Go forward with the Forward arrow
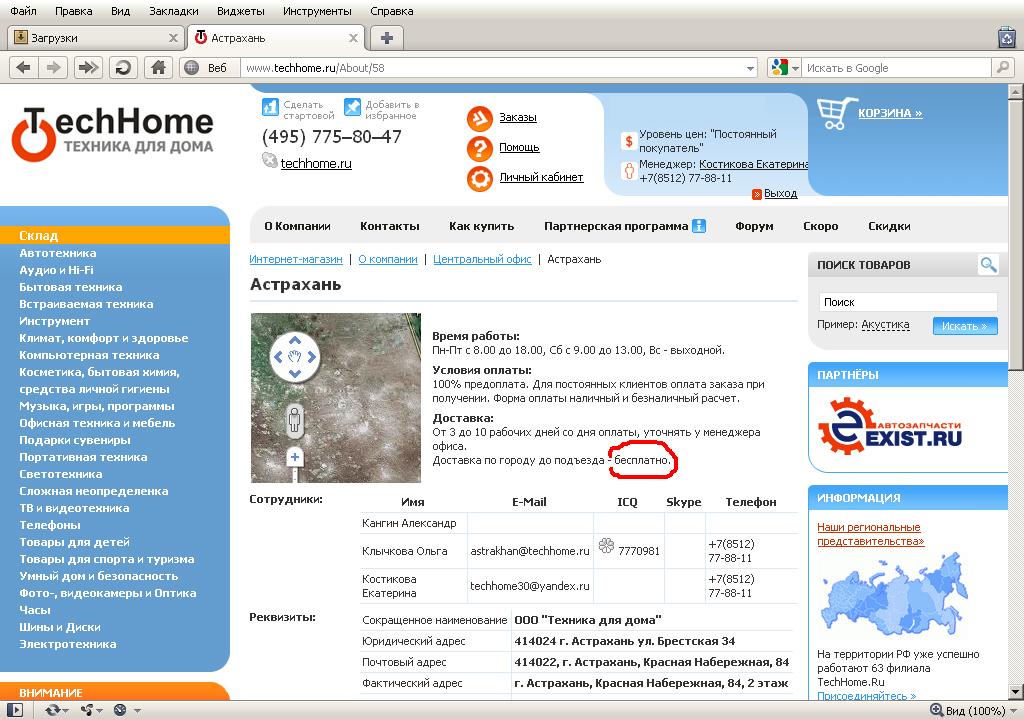Screen dimensions: 1024x719 coord(54,67)
